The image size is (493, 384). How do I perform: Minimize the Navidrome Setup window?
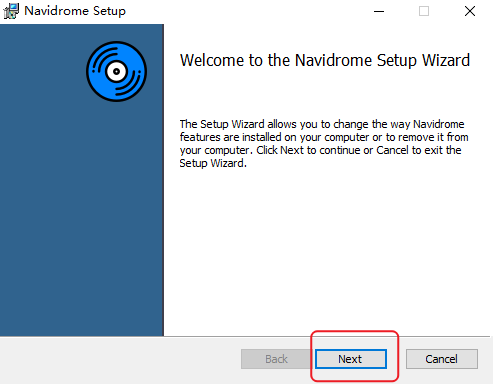coord(379,11)
